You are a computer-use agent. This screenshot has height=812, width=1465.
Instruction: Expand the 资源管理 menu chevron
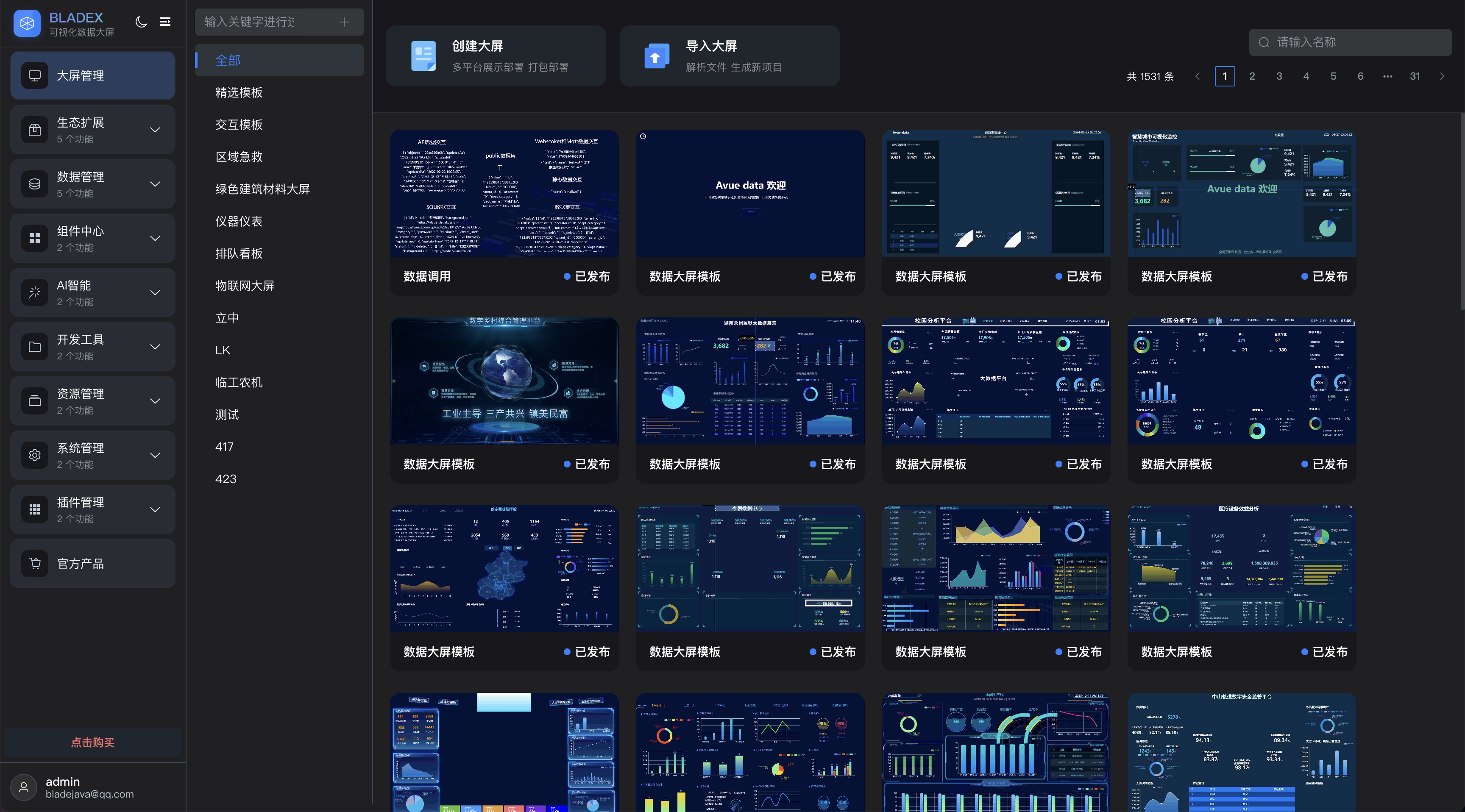tap(155, 401)
